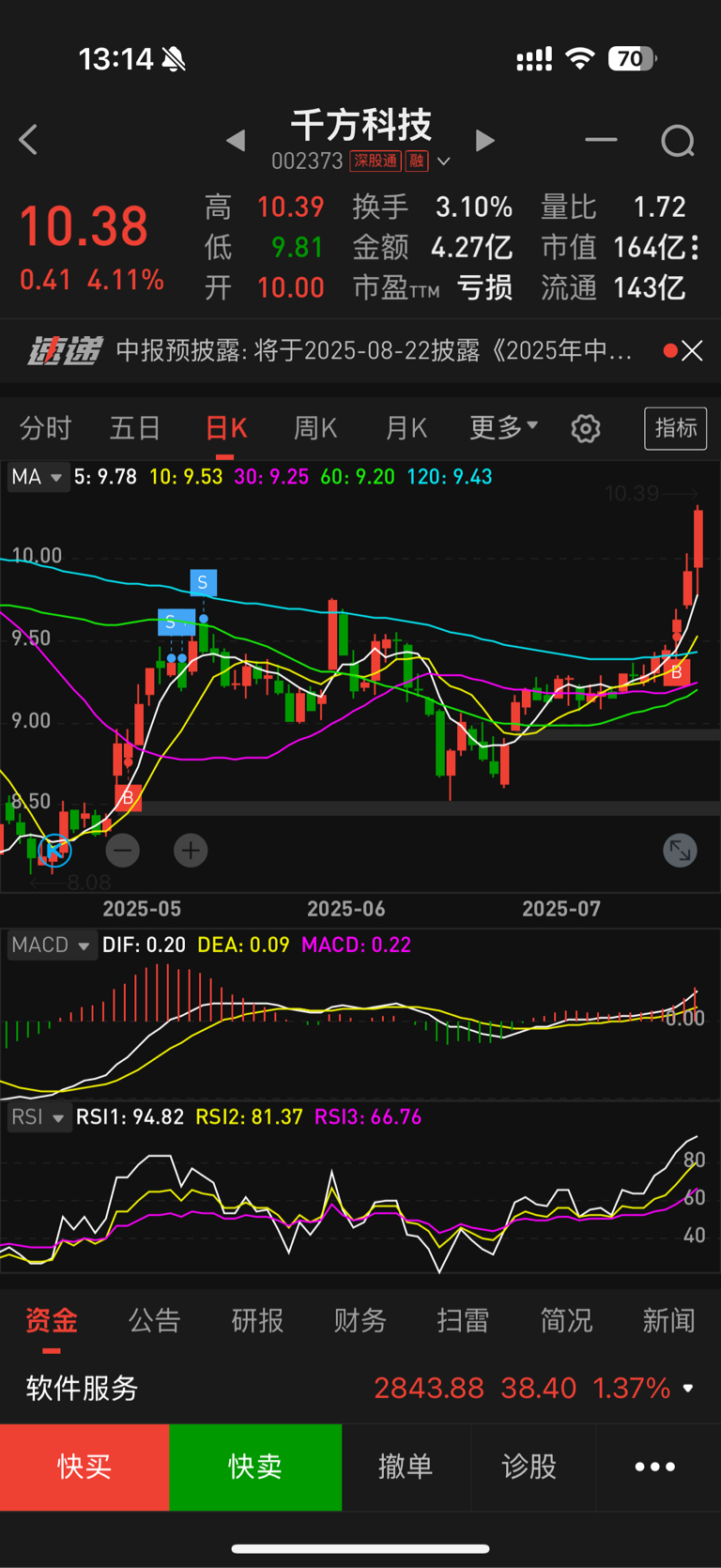Tap the blue circled K marker
Screen dimensions: 721x1568
tap(54, 851)
